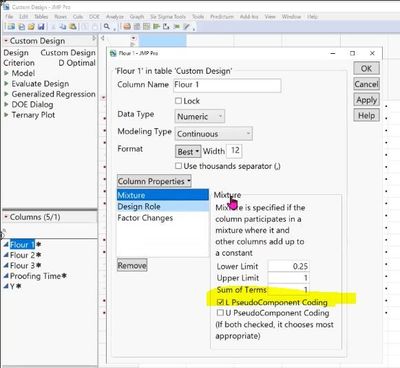Screen dimensions: 400x368
Task: Open the Modeling Type Continuous dropdown
Action: (x=214, y=134)
